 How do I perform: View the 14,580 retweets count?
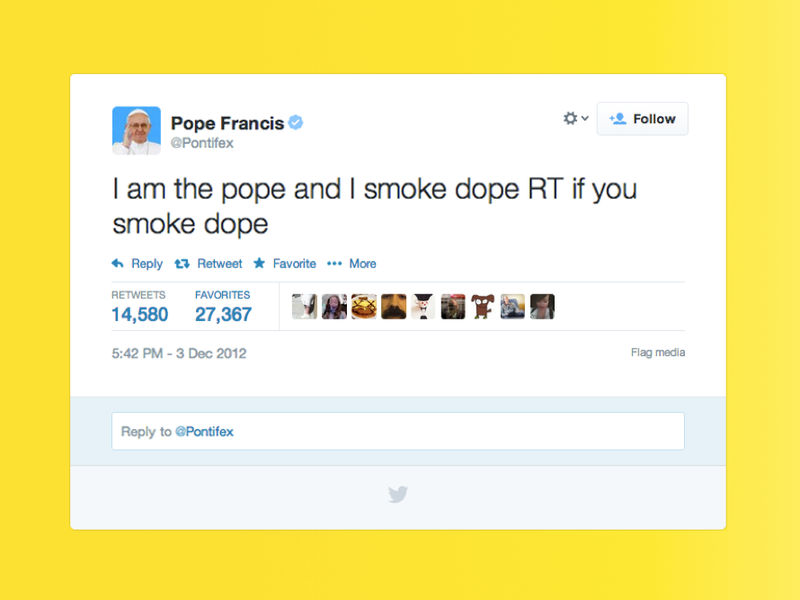click(x=140, y=314)
